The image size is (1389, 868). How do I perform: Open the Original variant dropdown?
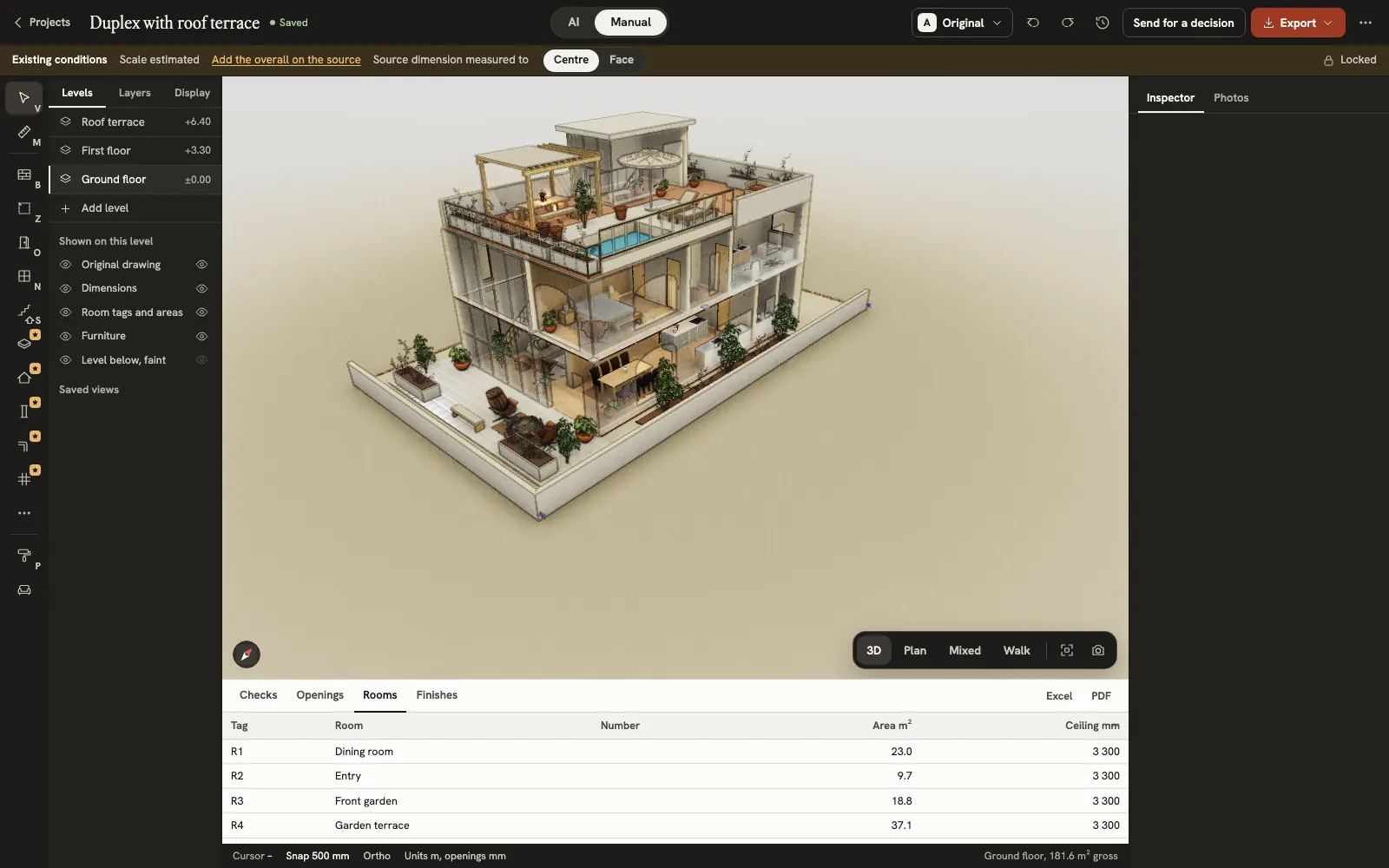tap(962, 23)
